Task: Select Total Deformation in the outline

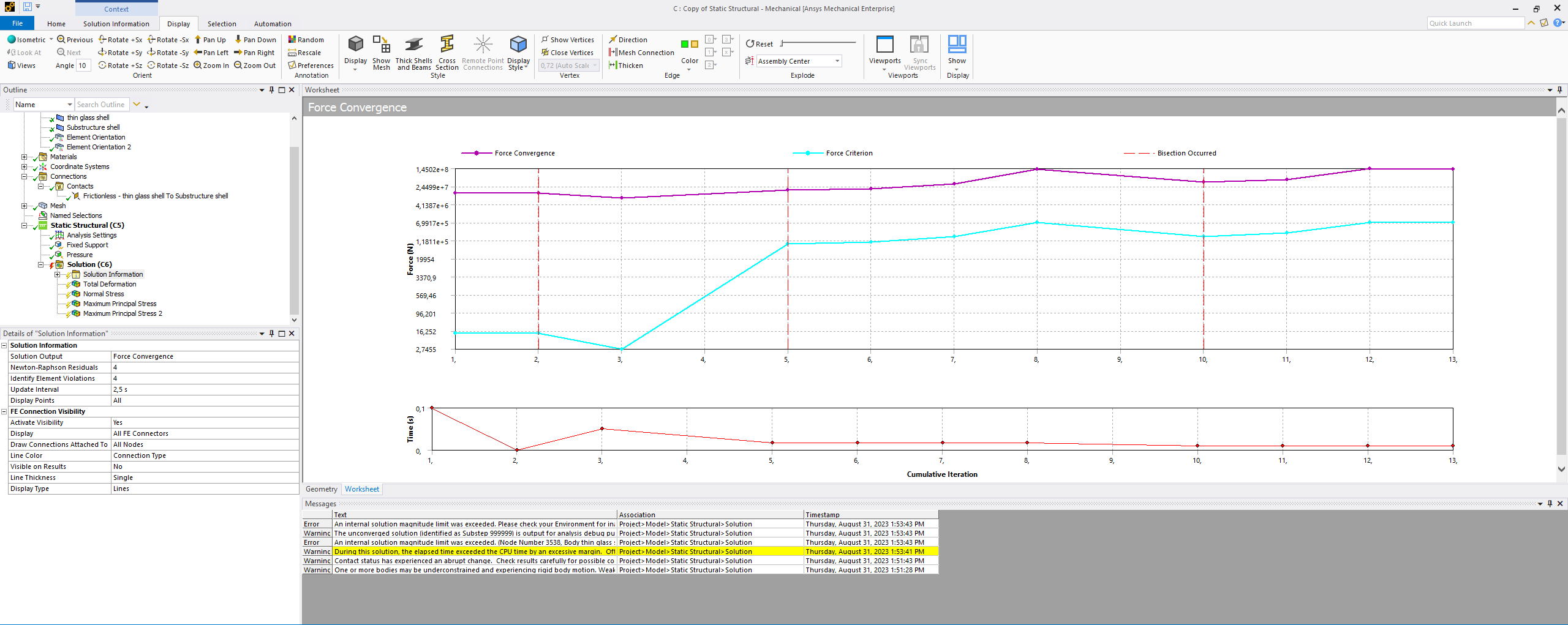Action: (110, 284)
